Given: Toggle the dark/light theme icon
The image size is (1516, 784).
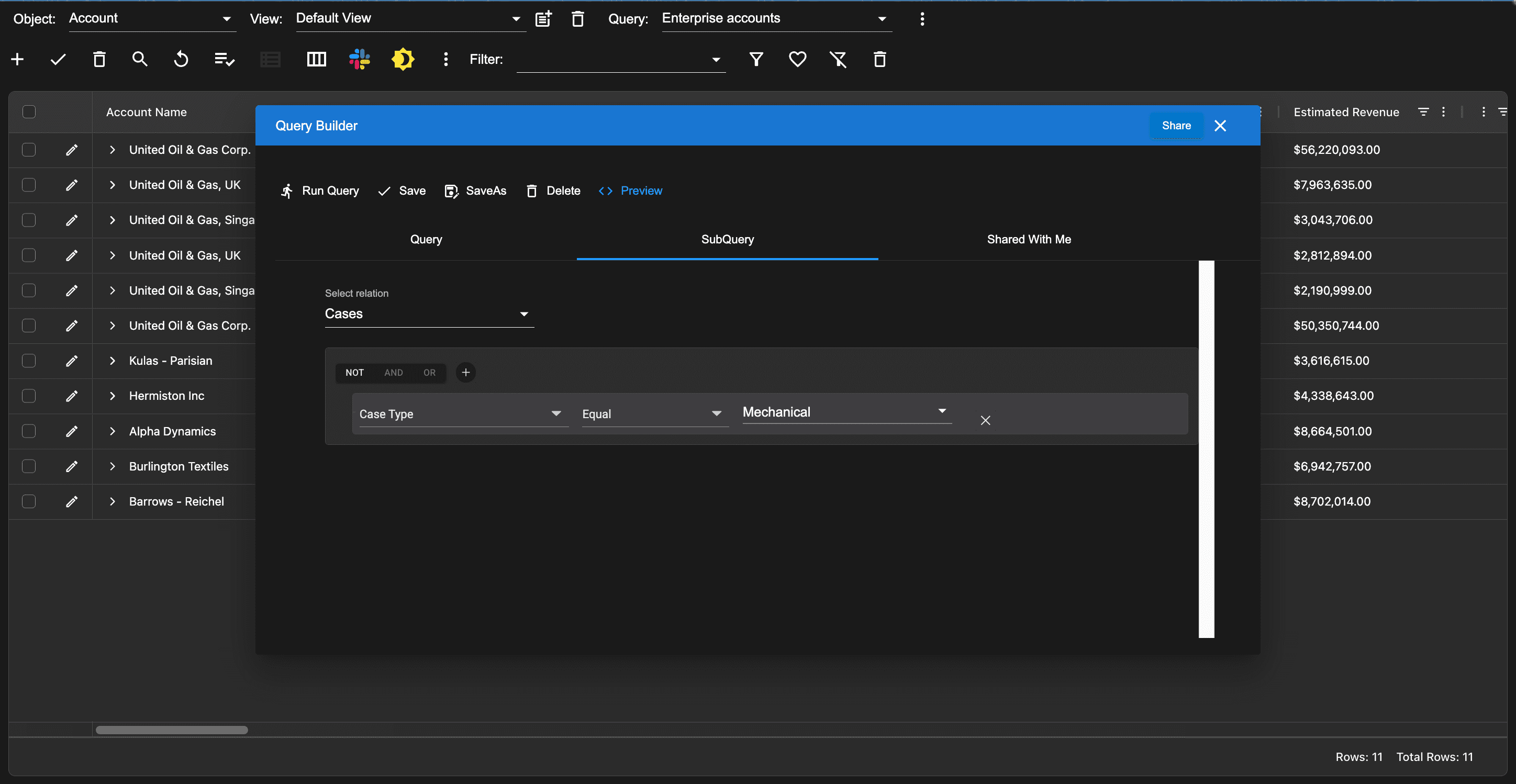Looking at the screenshot, I should [403, 59].
